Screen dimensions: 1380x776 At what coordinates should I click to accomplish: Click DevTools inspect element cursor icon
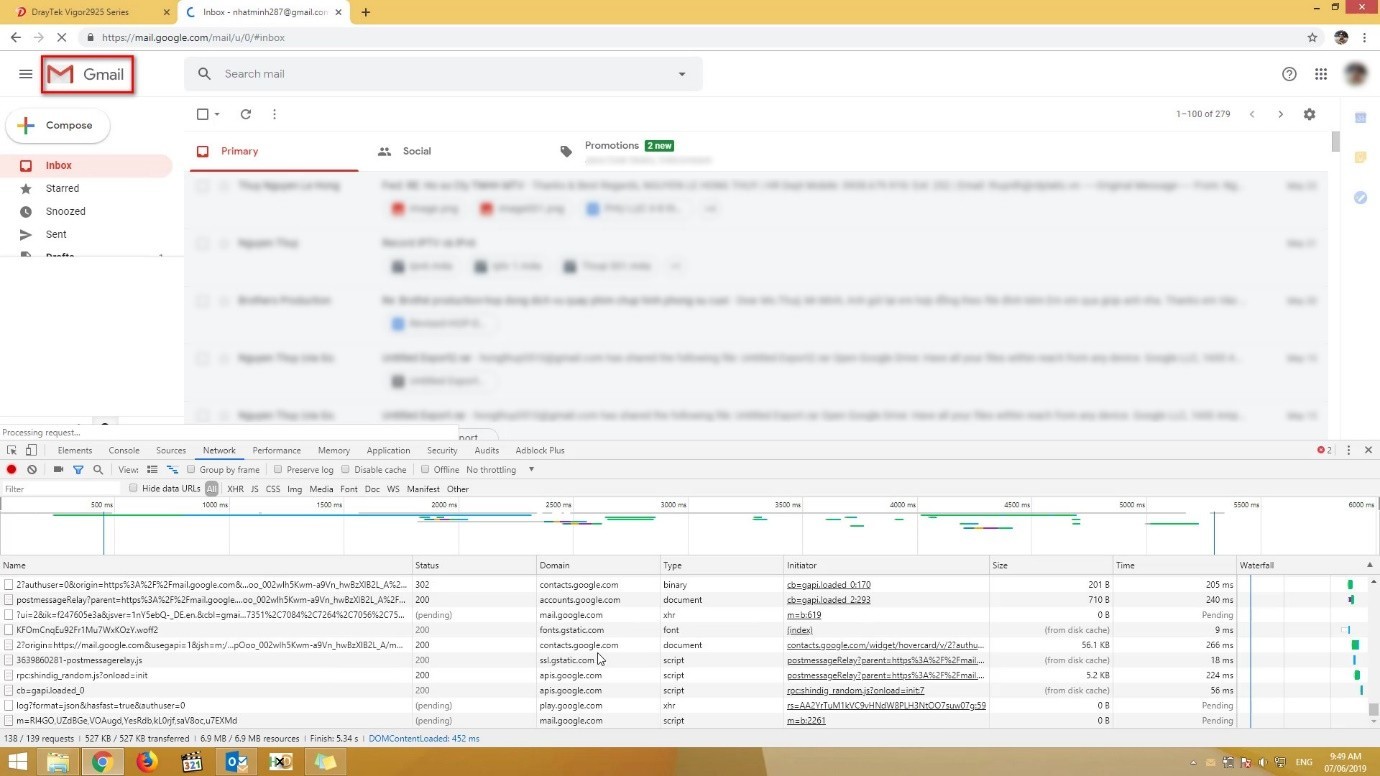pyautogui.click(x=12, y=450)
